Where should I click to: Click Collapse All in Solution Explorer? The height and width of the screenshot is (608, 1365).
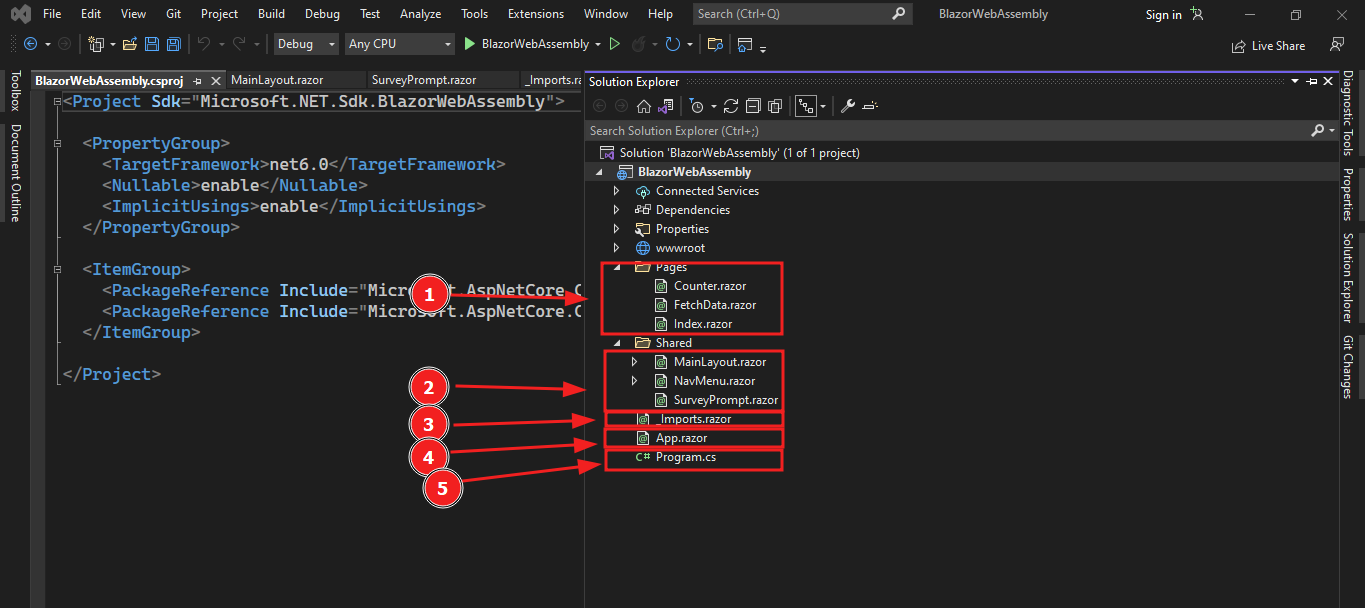[x=753, y=106]
